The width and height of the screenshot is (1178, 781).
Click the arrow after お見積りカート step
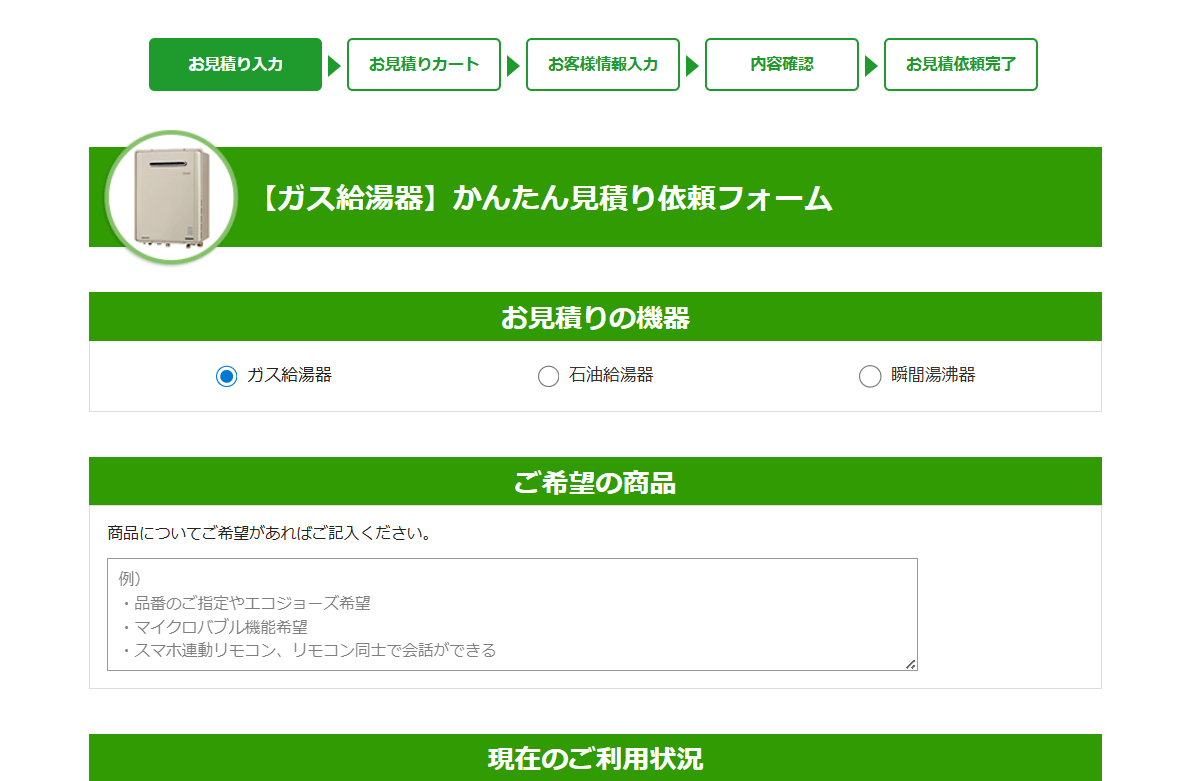[514, 66]
